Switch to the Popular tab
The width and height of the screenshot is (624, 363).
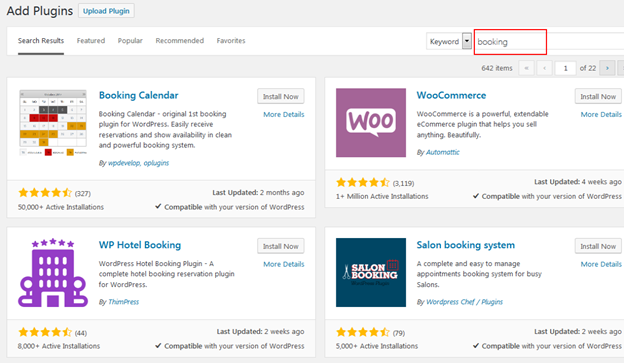pos(130,41)
